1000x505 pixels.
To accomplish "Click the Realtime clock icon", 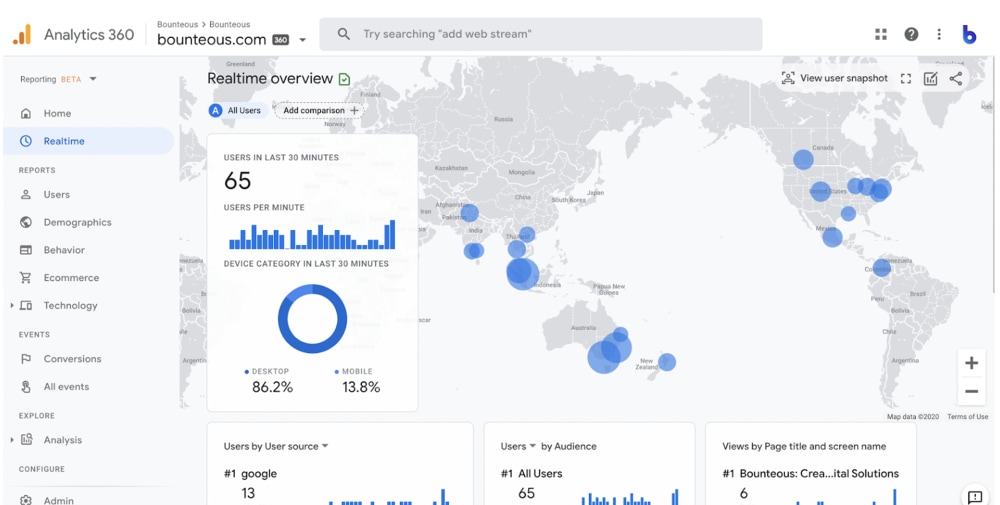I will (26, 141).
